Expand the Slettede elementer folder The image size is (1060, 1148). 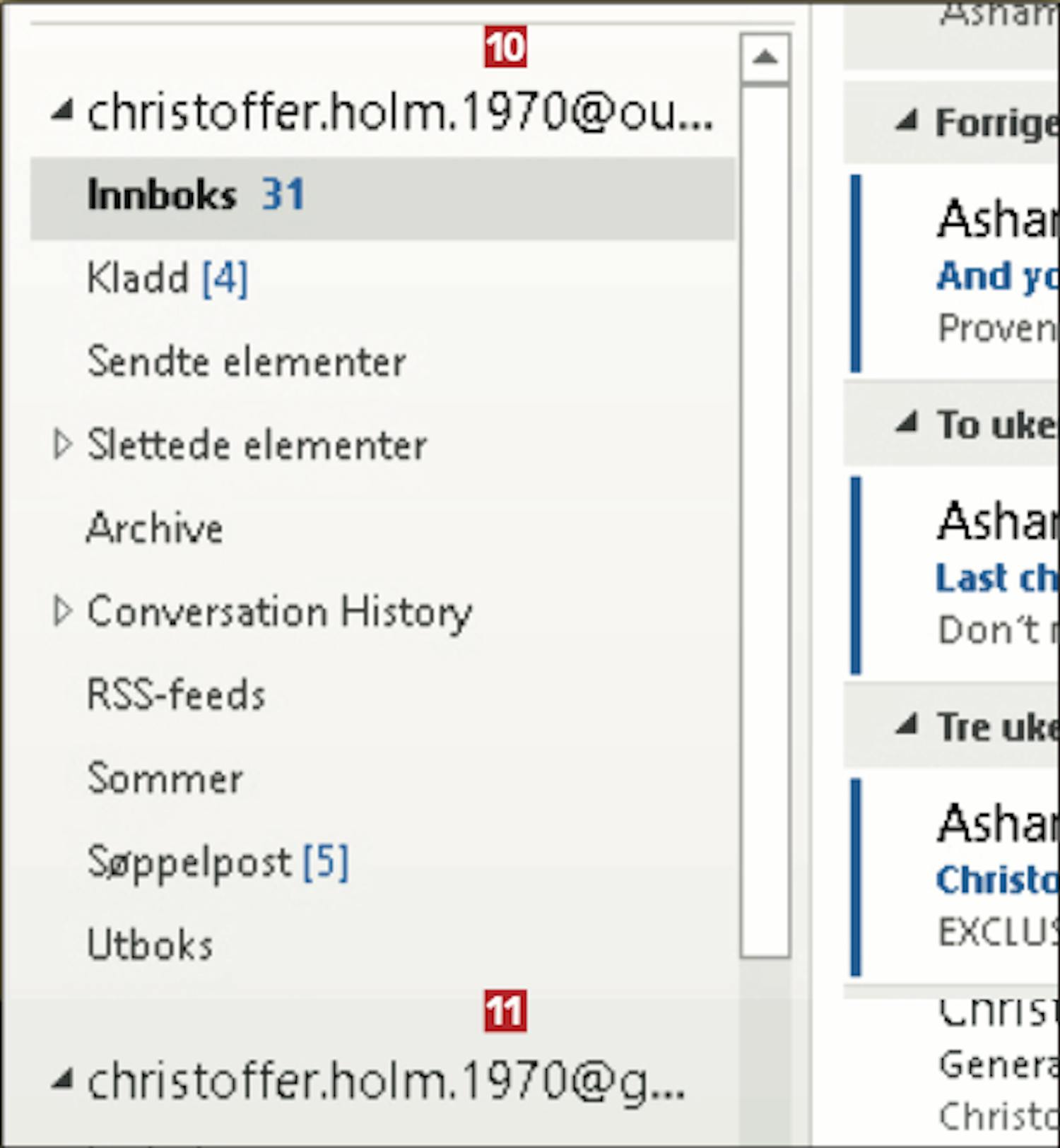click(62, 445)
